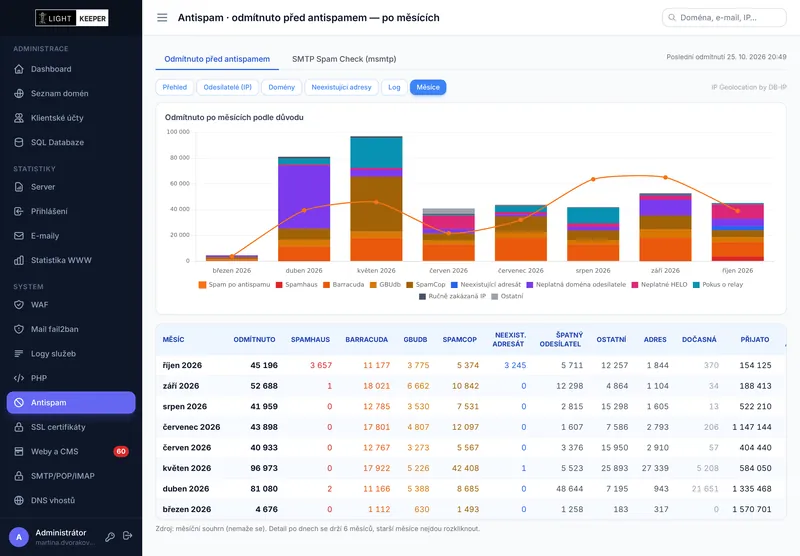Toggle Neexistující adresát legend series
The image size is (800, 556).
pyautogui.click(x=486, y=285)
